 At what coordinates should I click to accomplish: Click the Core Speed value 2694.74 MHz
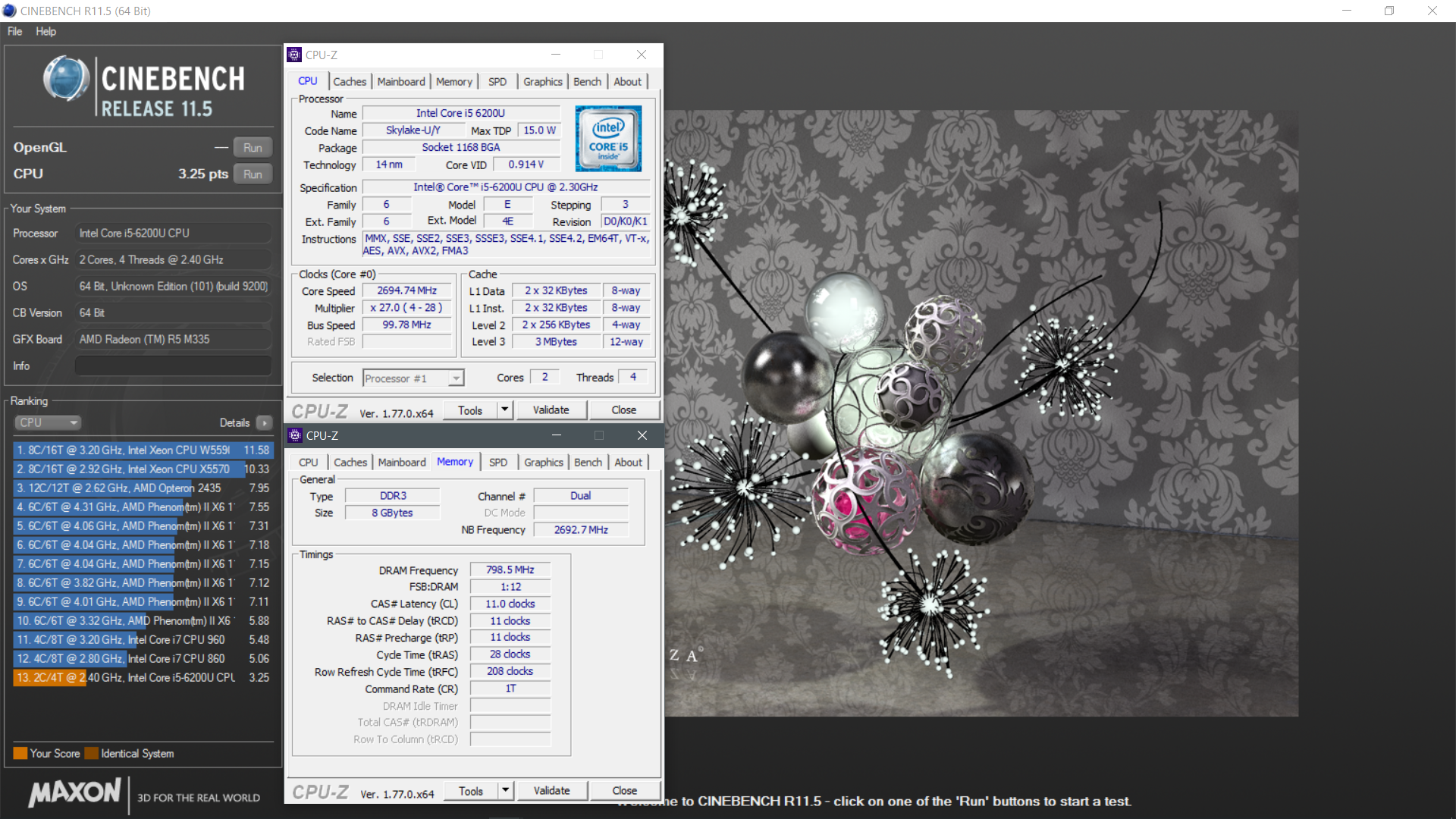(406, 290)
